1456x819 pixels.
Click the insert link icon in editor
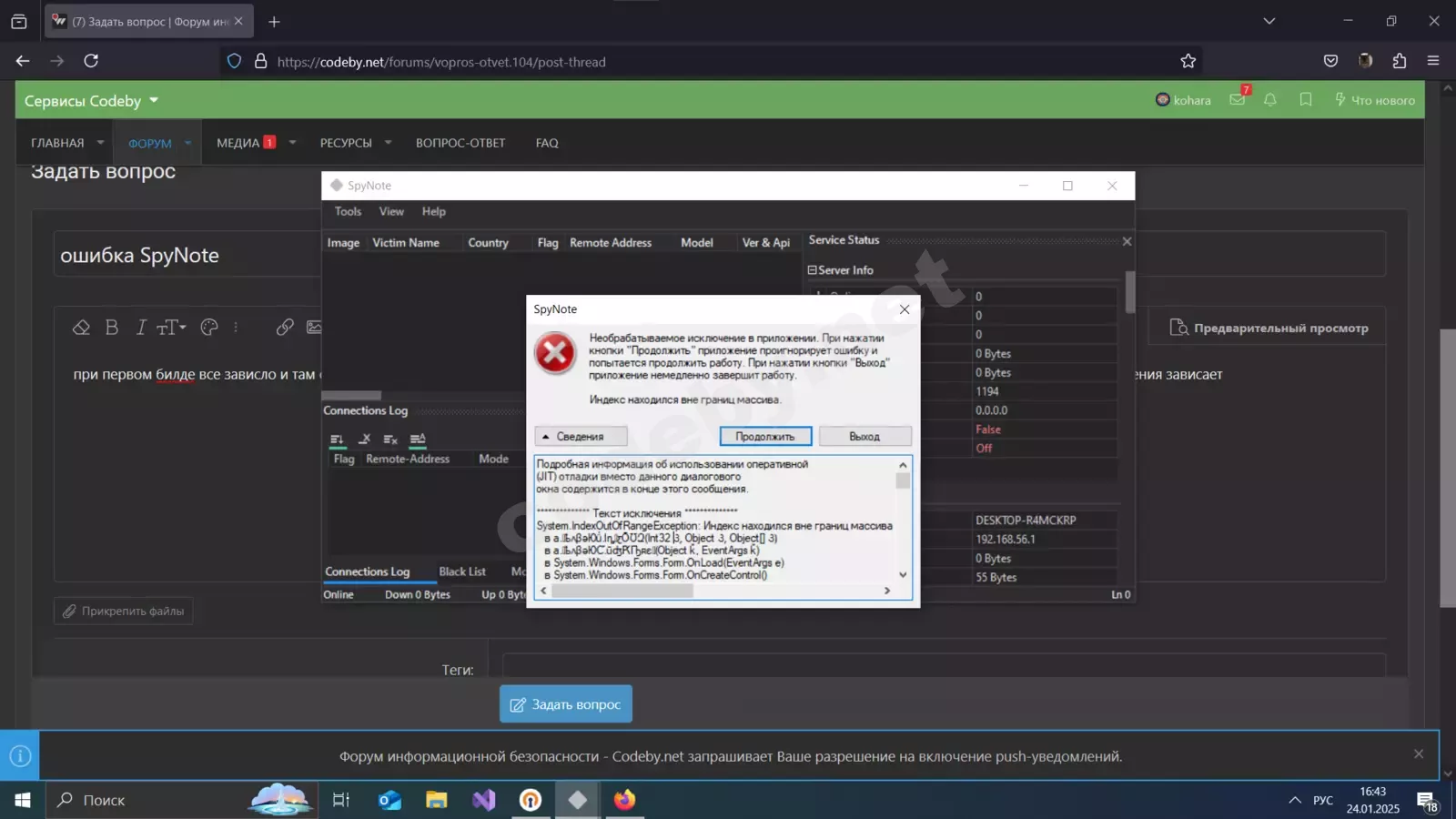coord(285,328)
